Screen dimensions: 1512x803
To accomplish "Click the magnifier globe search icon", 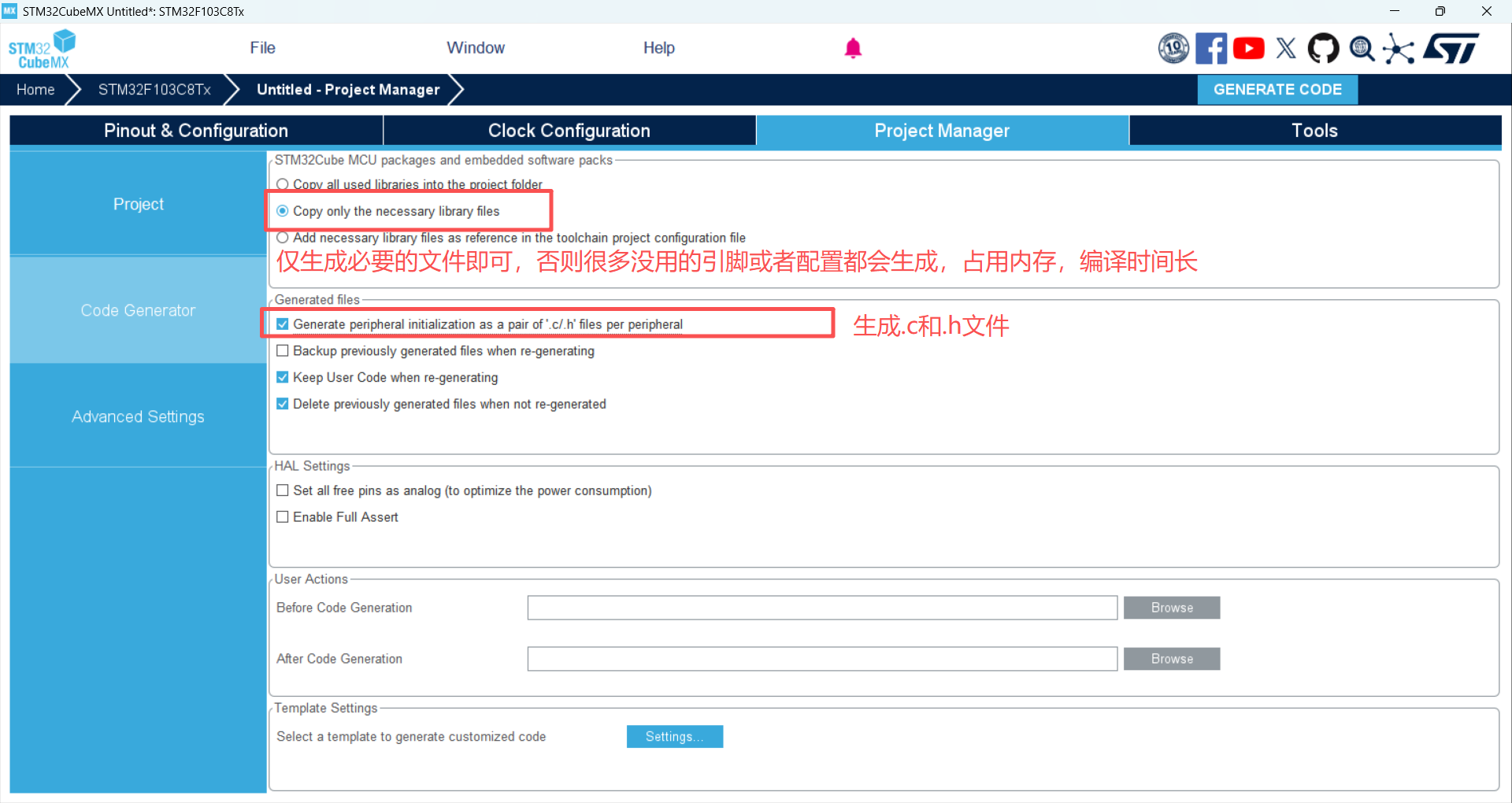I will (x=1362, y=49).
